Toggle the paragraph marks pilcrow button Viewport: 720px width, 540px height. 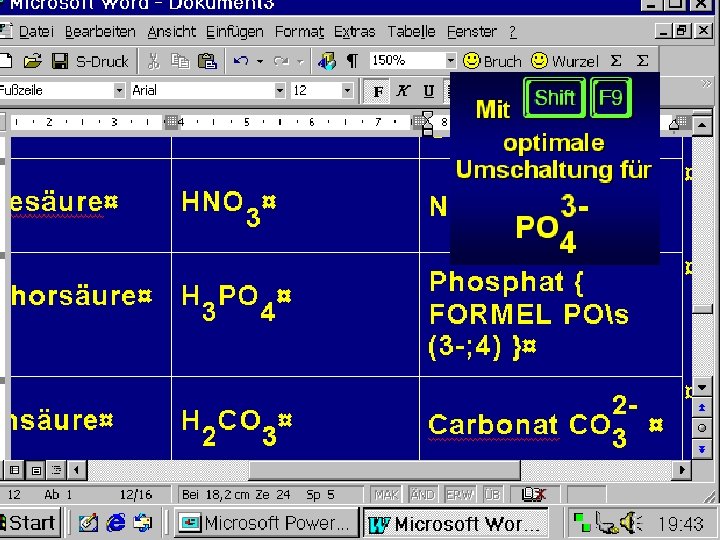pyautogui.click(x=352, y=61)
